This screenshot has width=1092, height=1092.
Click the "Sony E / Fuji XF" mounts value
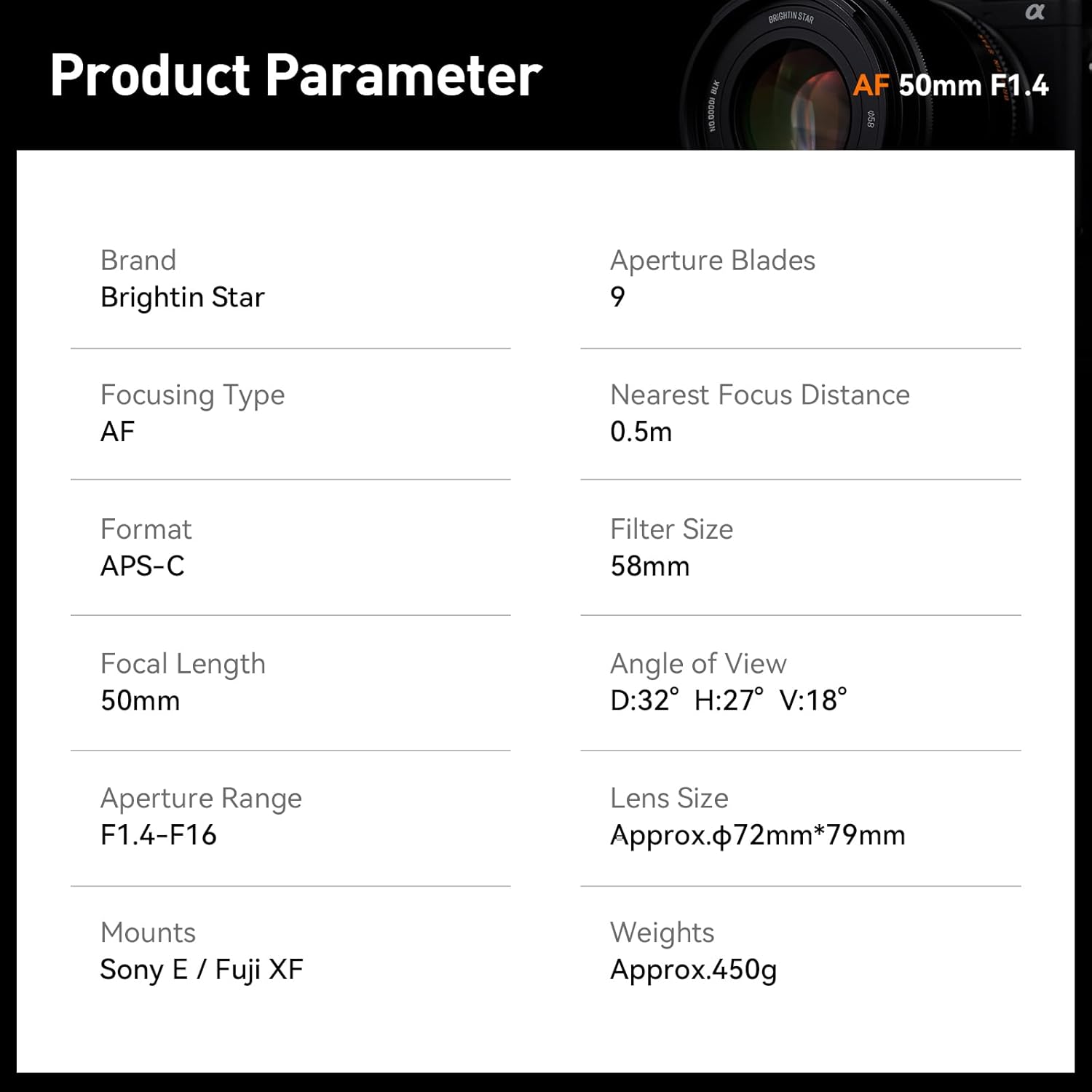tap(202, 969)
